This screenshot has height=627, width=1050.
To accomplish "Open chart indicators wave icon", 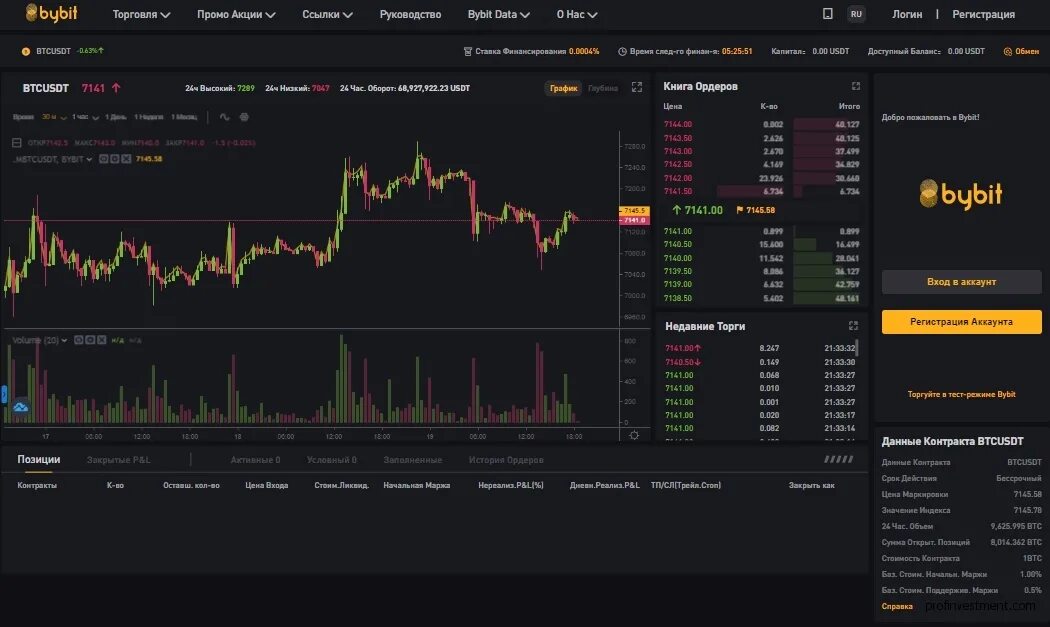I will pos(224,117).
